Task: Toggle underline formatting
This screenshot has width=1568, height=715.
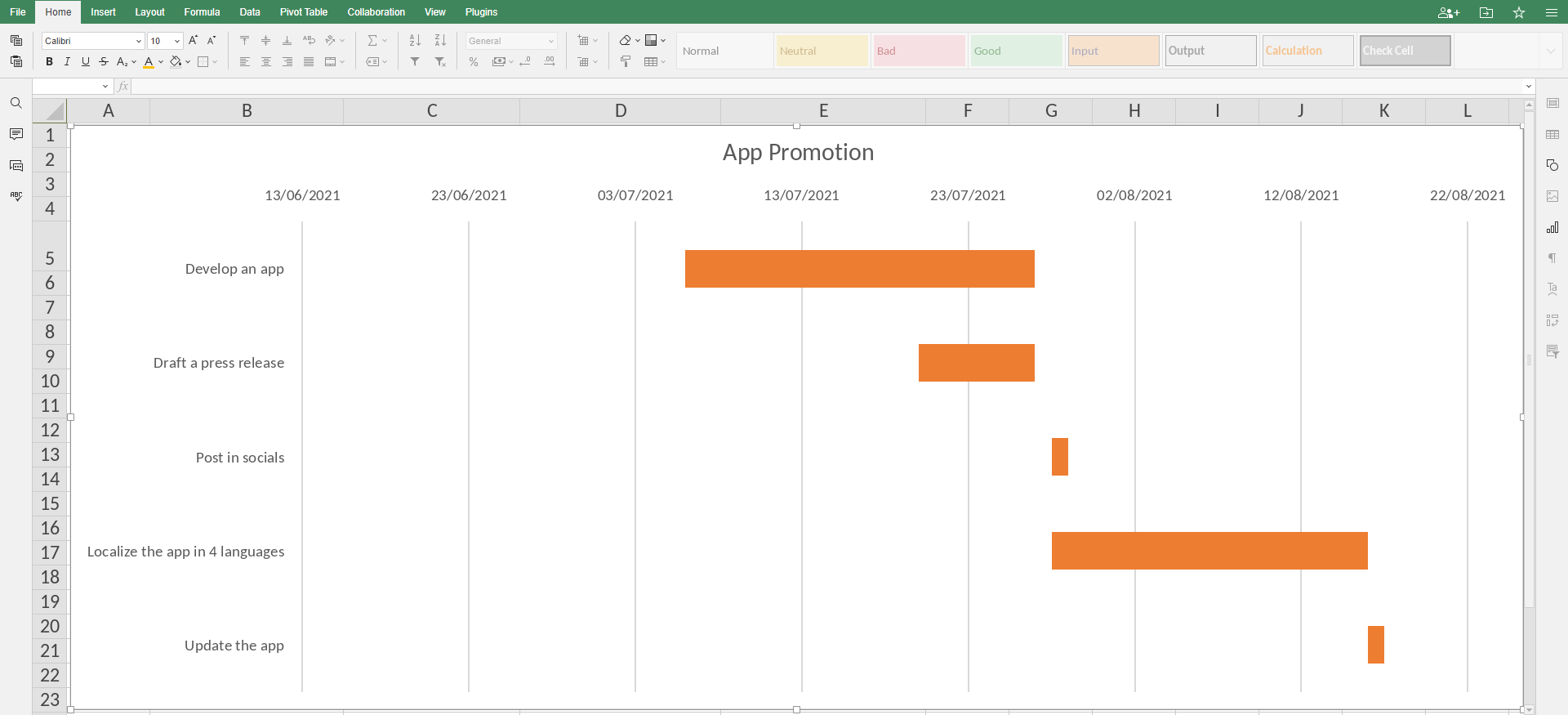Action: pos(85,61)
